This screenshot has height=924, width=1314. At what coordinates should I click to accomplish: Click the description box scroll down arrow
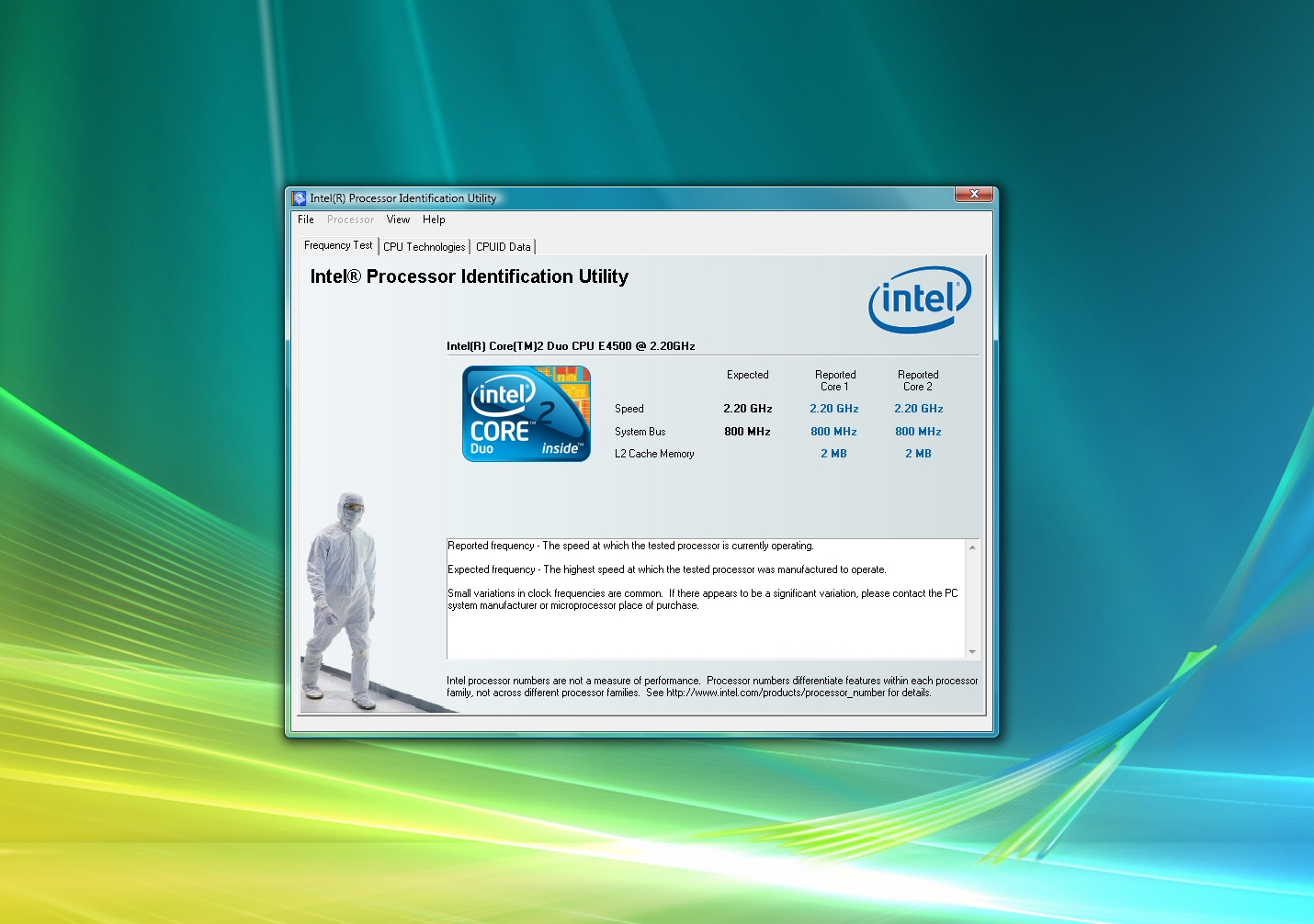pos(972,651)
